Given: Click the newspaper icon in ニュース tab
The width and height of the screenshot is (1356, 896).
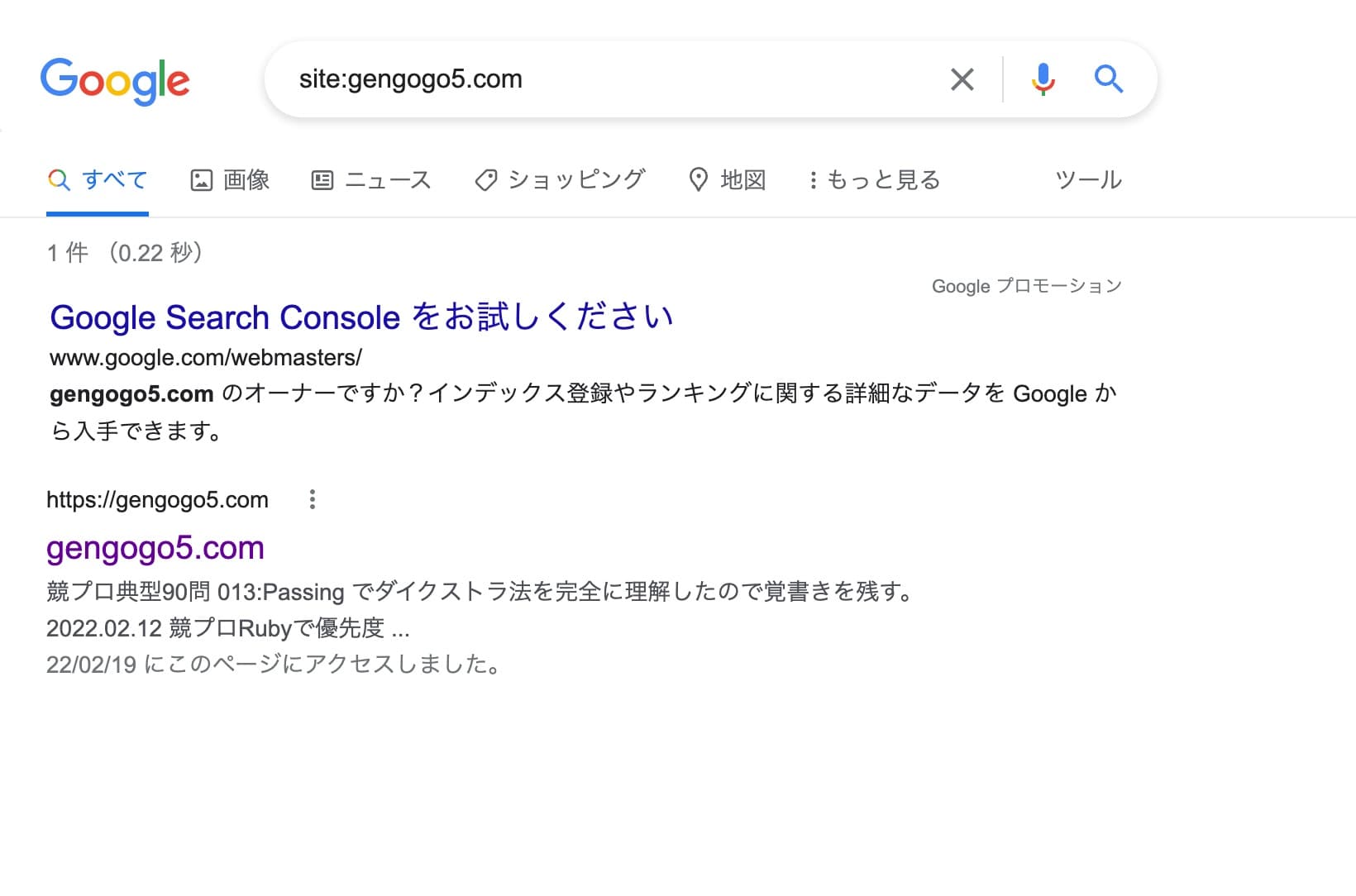Looking at the screenshot, I should tap(322, 180).
